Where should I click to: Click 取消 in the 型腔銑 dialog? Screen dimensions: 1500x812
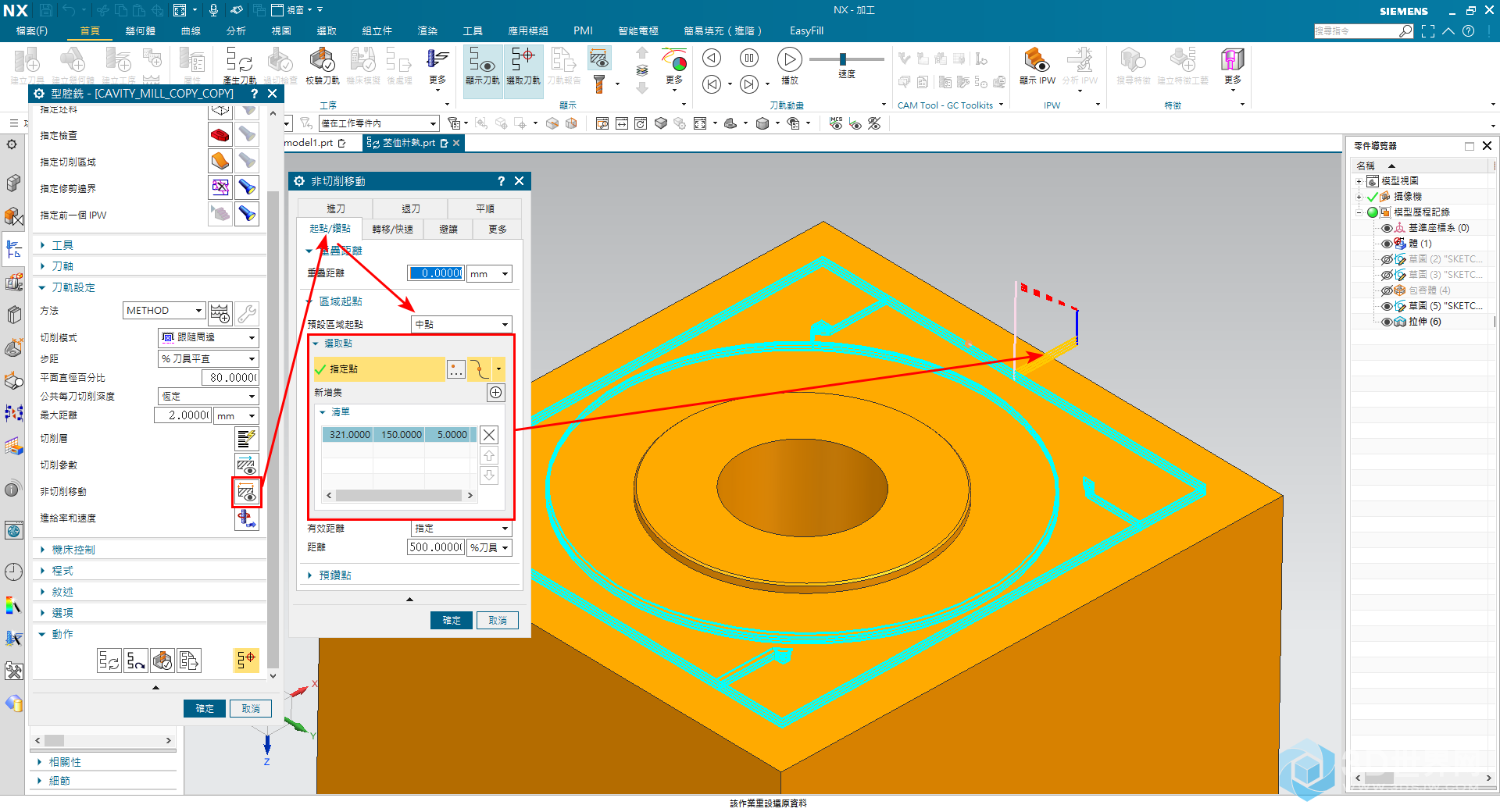click(251, 708)
